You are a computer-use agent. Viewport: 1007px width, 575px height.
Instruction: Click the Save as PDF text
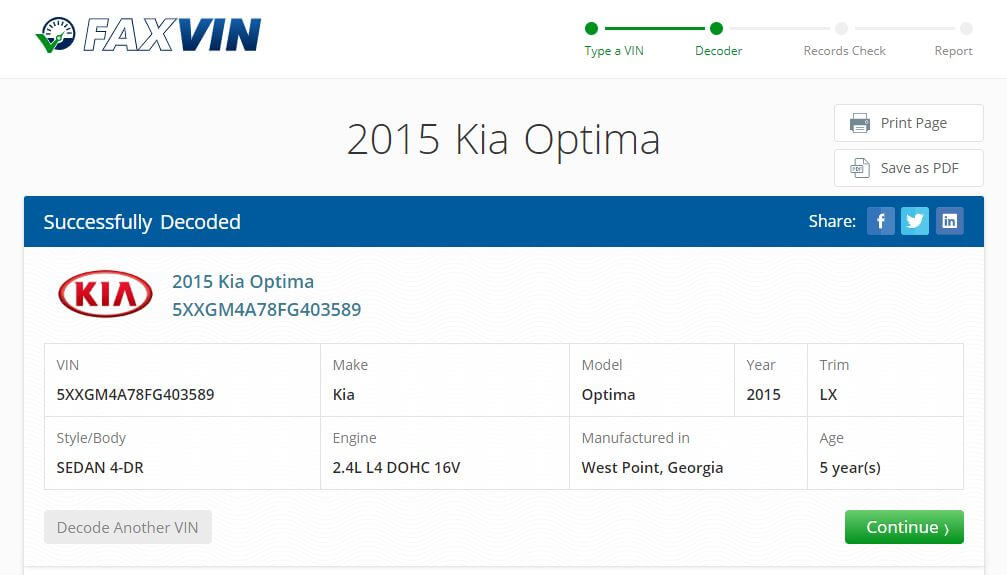(919, 168)
